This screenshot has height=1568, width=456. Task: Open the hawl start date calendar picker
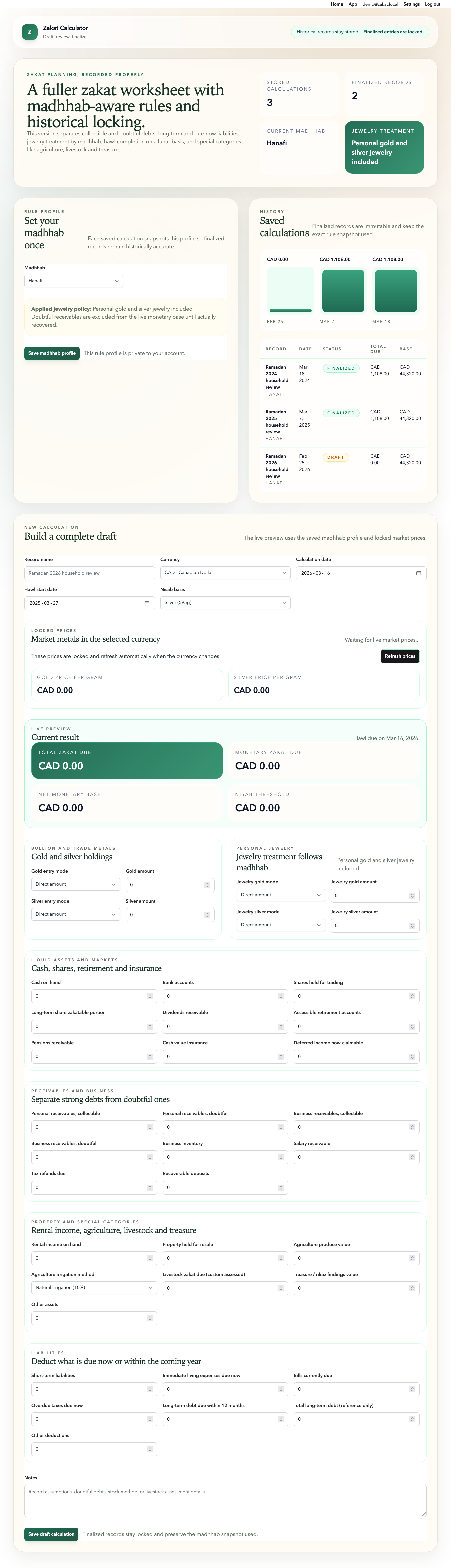click(146, 603)
